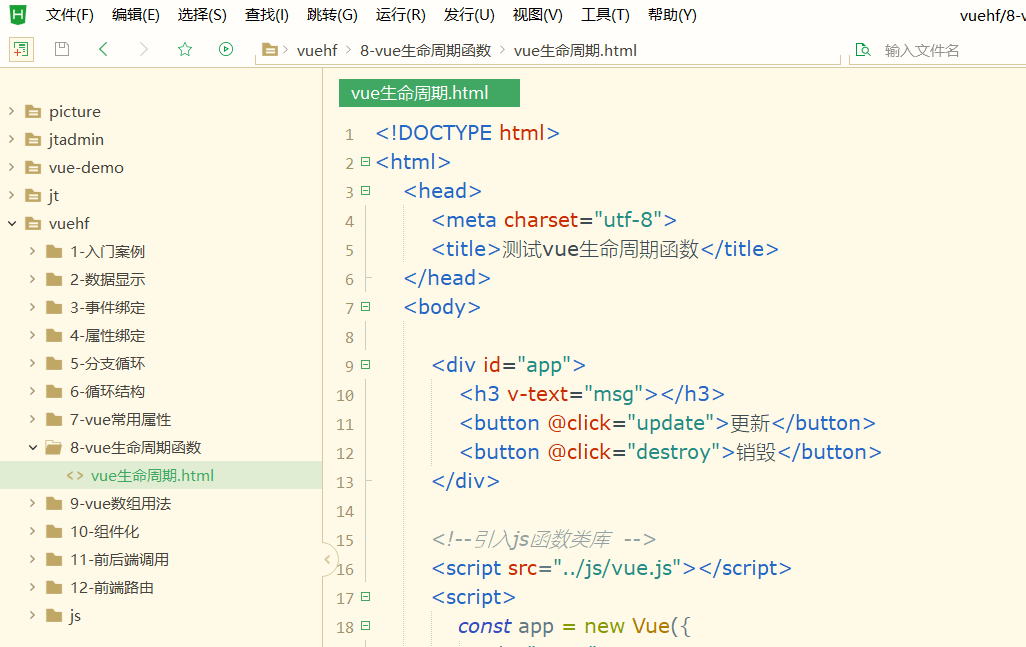Click the folder icon of 1-入门案例
Image resolution: width=1026 pixels, height=647 pixels.
coord(54,252)
